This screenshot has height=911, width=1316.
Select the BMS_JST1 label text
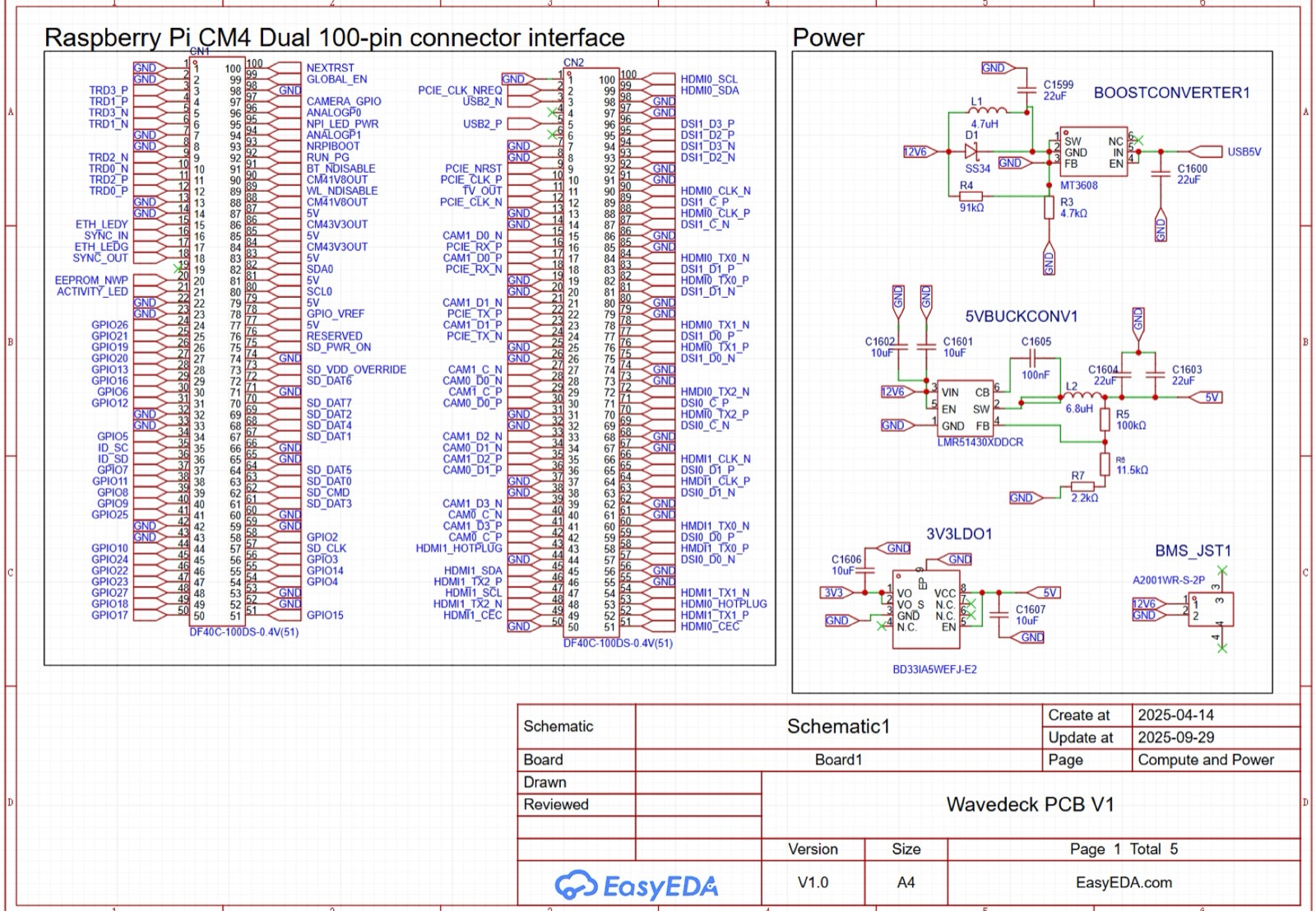click(1193, 551)
